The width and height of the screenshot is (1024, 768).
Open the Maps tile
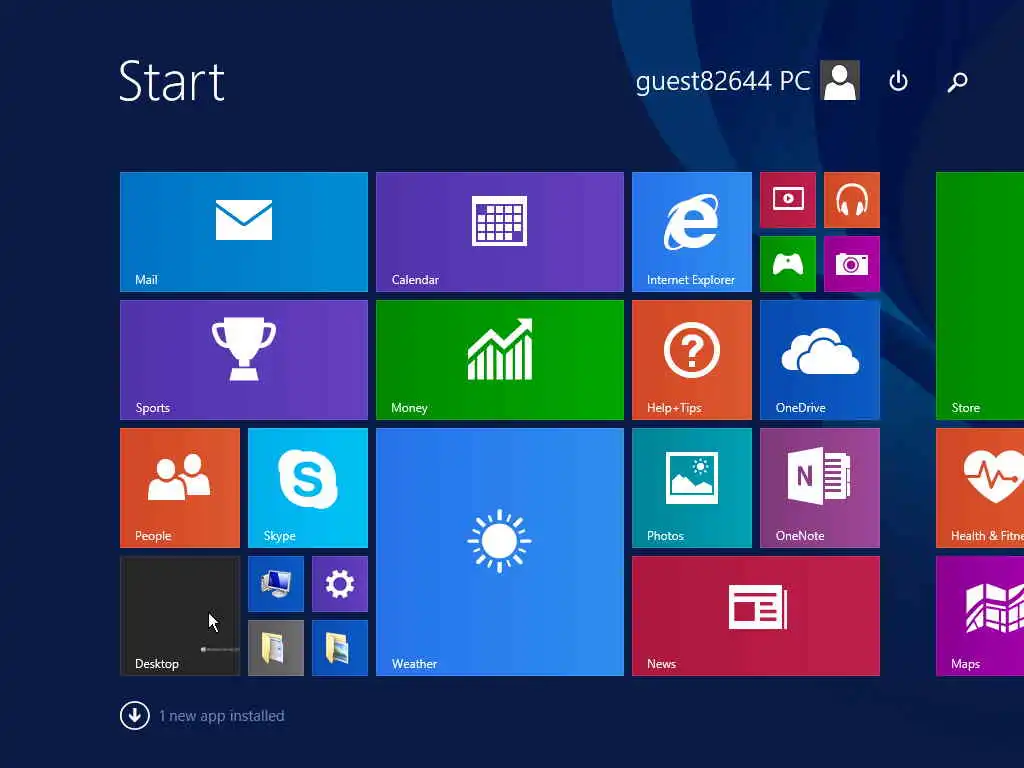(x=980, y=616)
